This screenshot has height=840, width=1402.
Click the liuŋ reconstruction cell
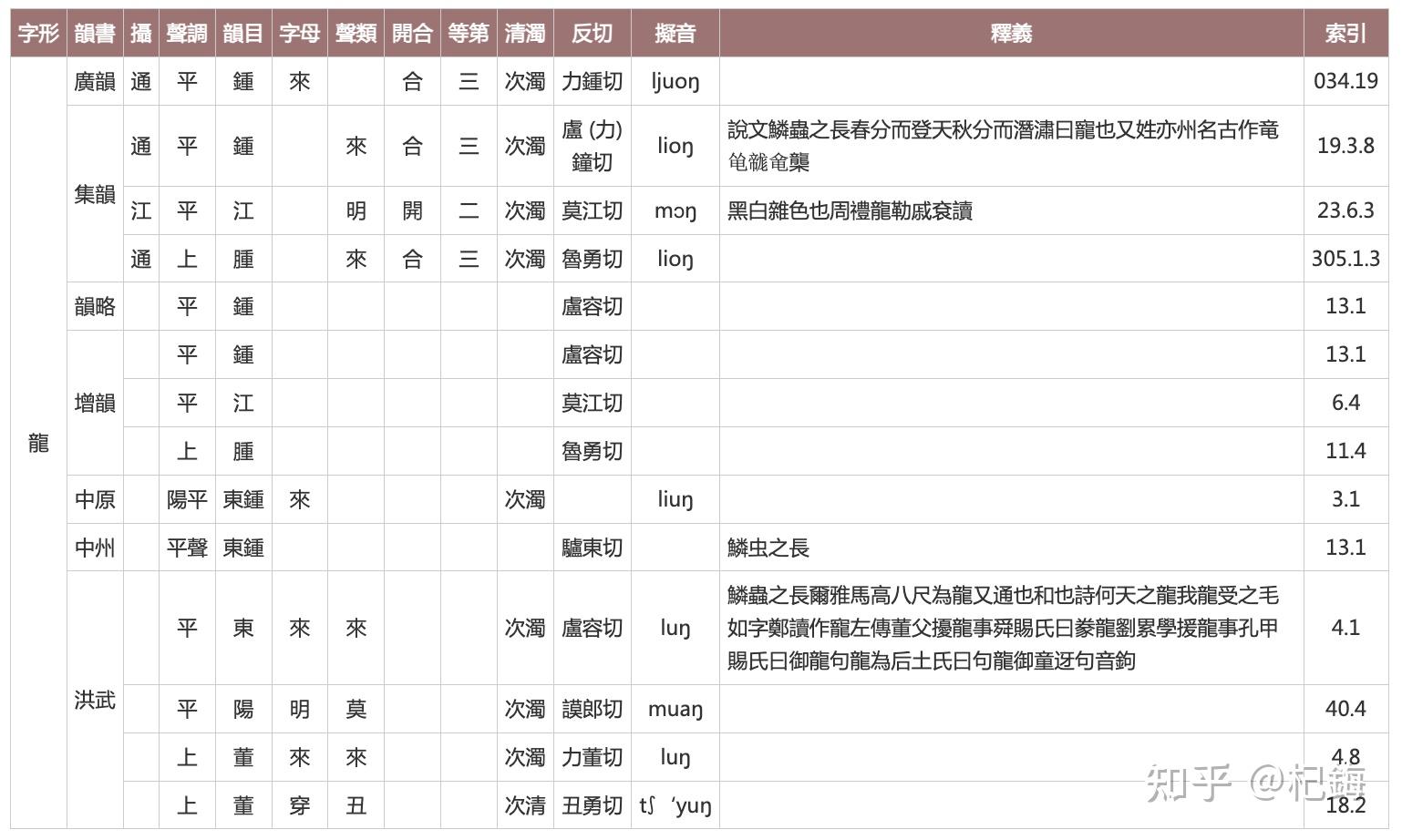pyautogui.click(x=675, y=499)
